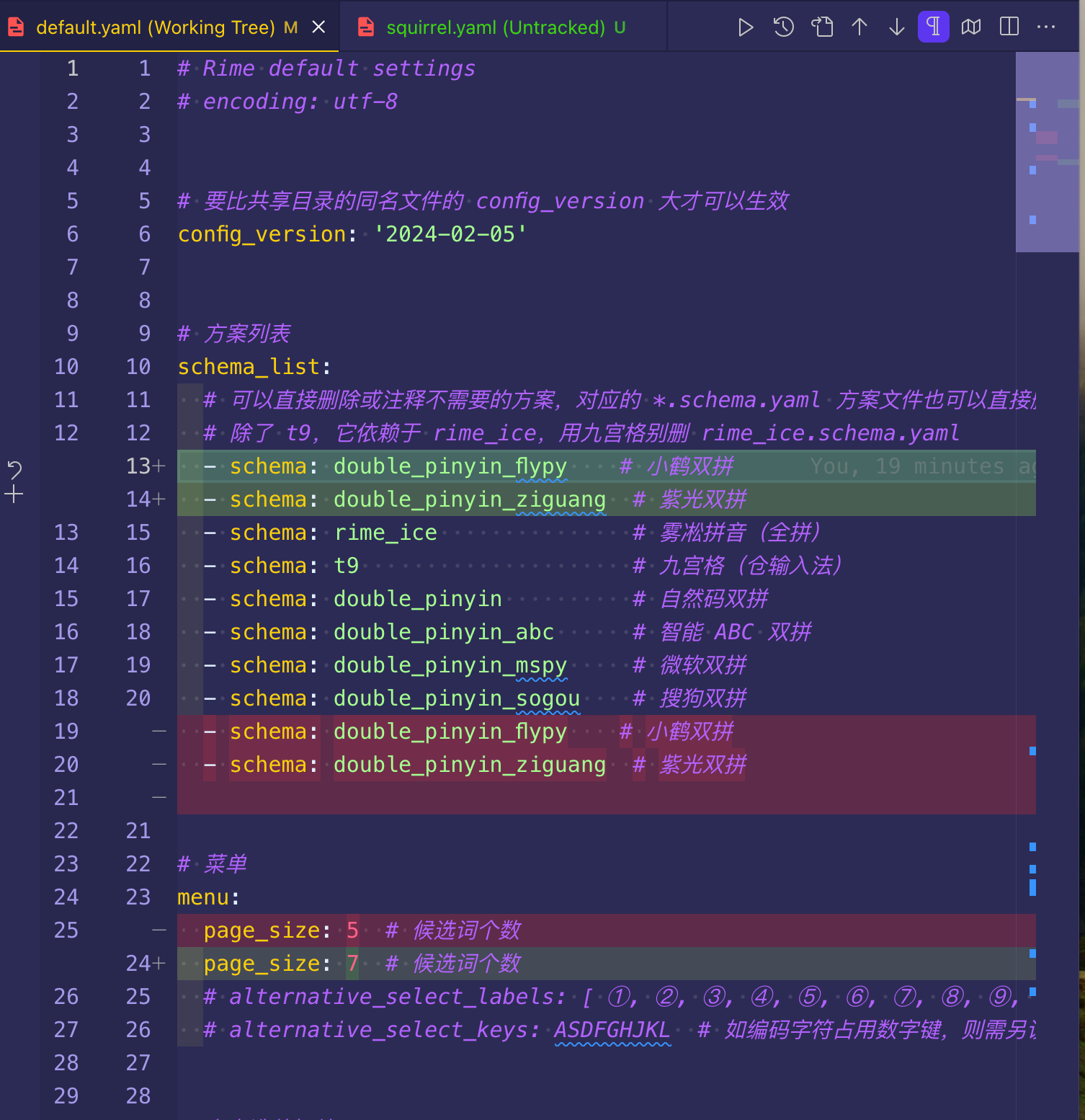The height and width of the screenshot is (1120, 1085).
Task: Click the '# encoding: utf-8' comment line
Action: pyautogui.click(x=287, y=102)
